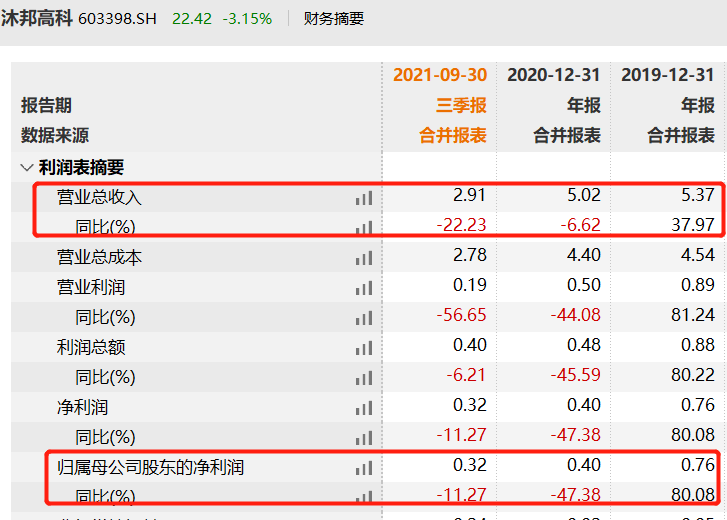The image size is (727, 520).
Task: Click the 营业利润 row label
Action: click(x=91, y=287)
